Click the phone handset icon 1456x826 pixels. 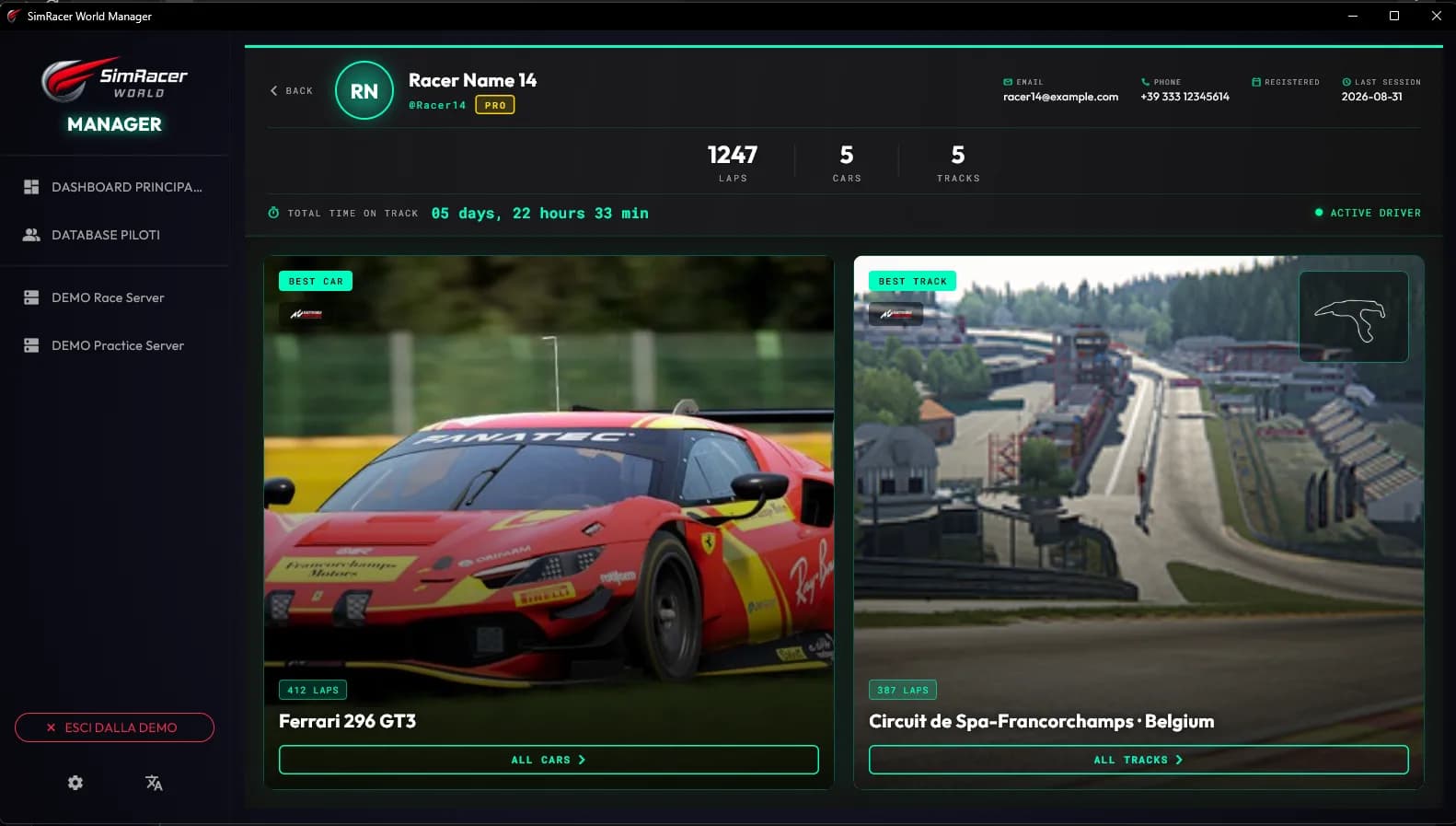[1145, 82]
